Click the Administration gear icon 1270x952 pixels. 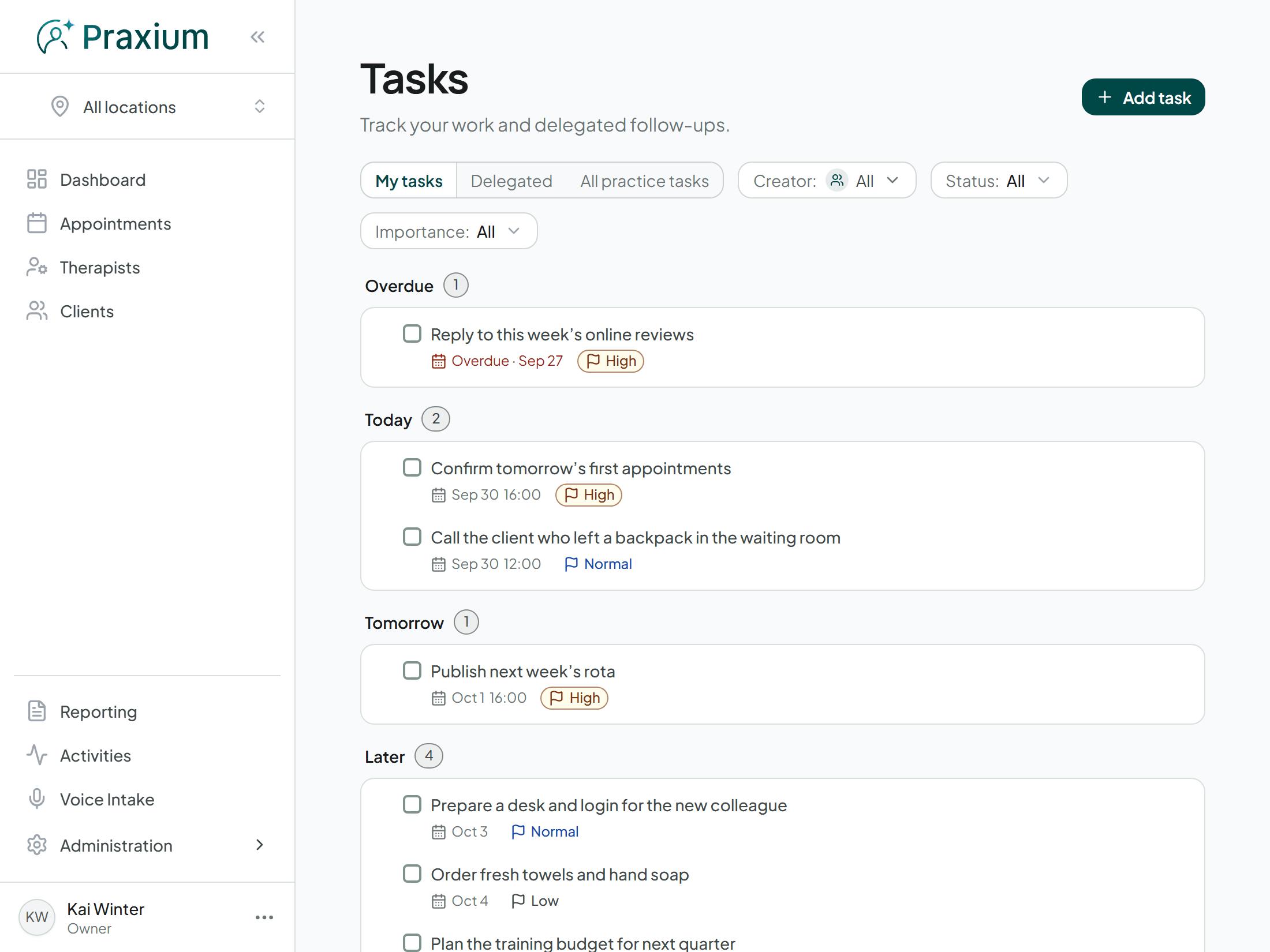coord(37,845)
